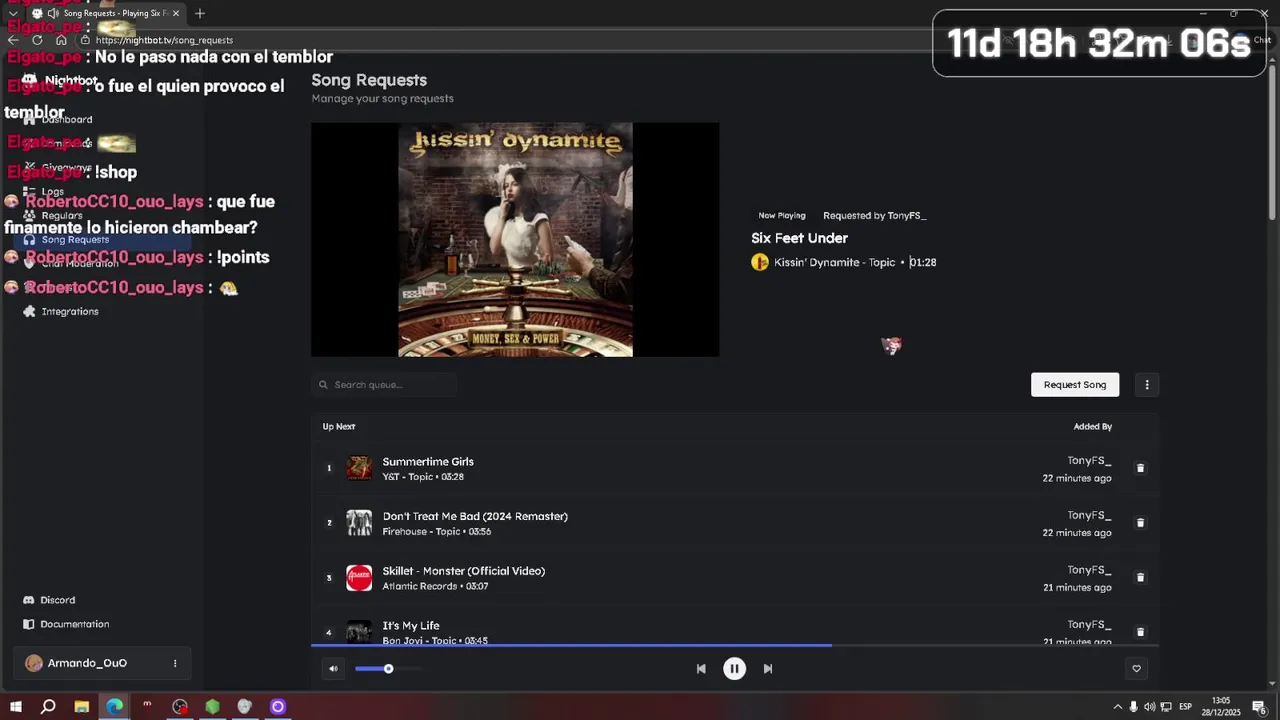The height and width of the screenshot is (720, 1280).
Task: Click the page vertical scrollbar thumb
Action: [1272, 145]
